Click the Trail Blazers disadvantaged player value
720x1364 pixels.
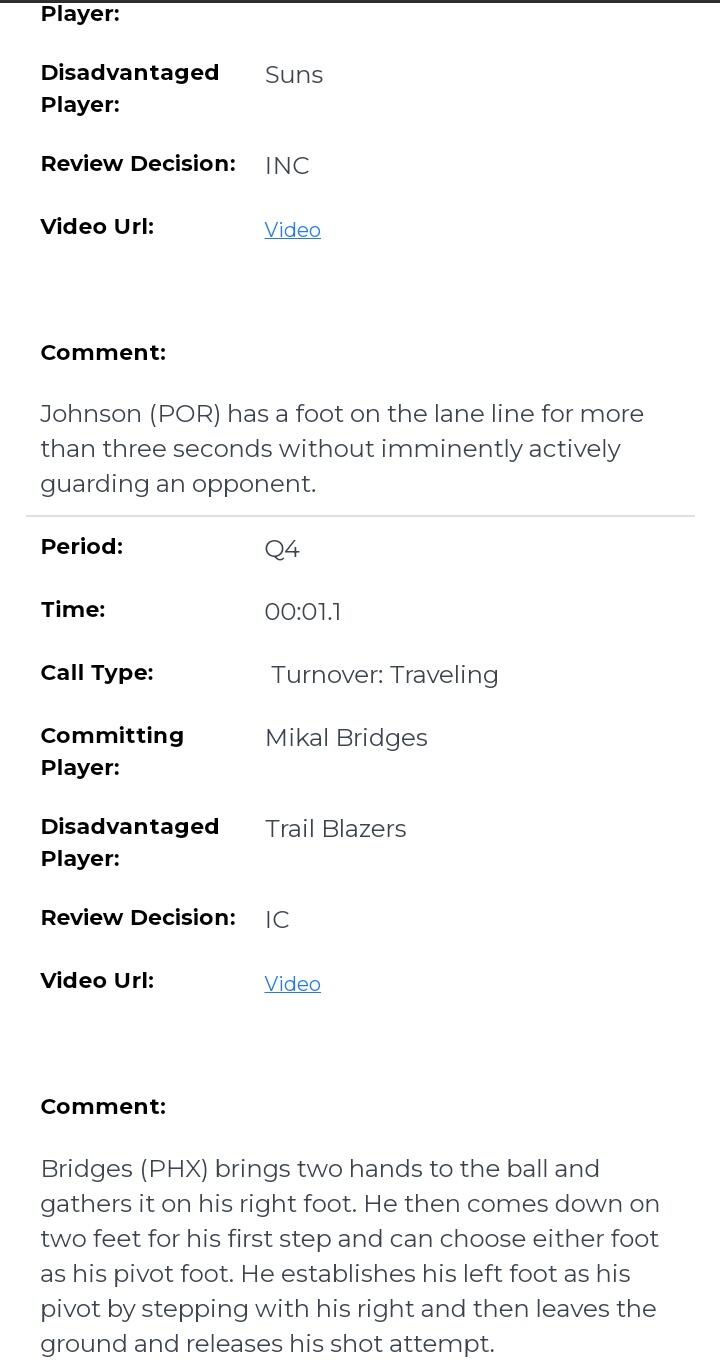point(336,829)
